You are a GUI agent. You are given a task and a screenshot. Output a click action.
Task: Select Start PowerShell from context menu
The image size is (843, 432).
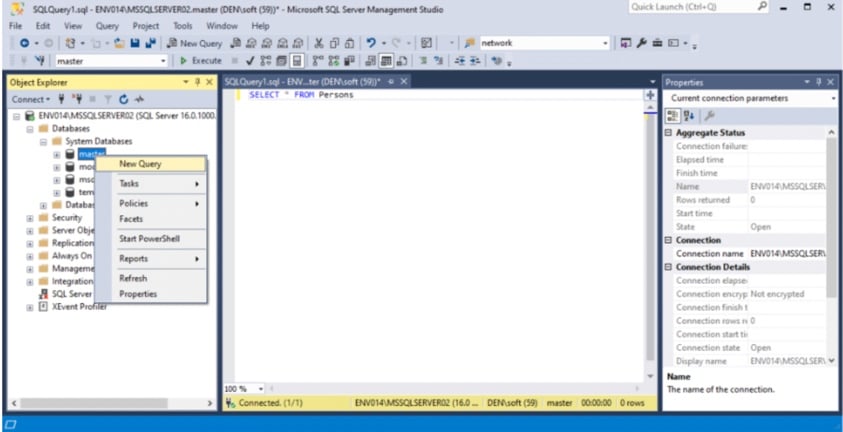coord(149,239)
